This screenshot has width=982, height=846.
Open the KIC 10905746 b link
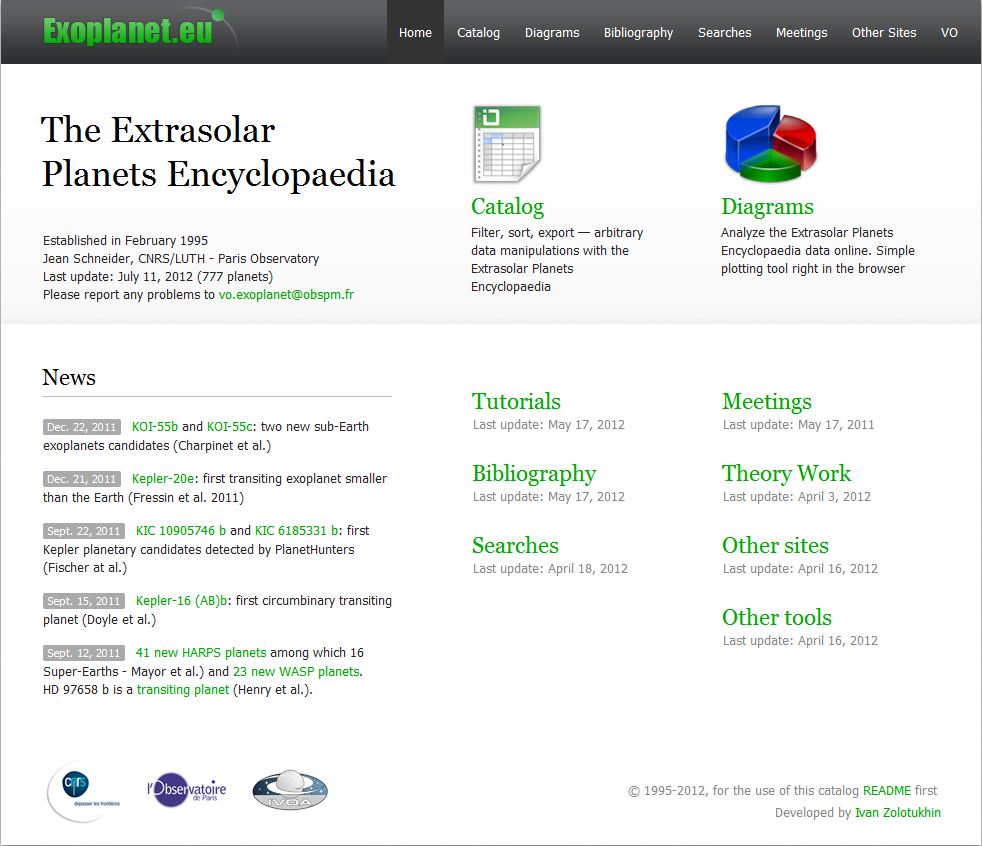[x=181, y=530]
